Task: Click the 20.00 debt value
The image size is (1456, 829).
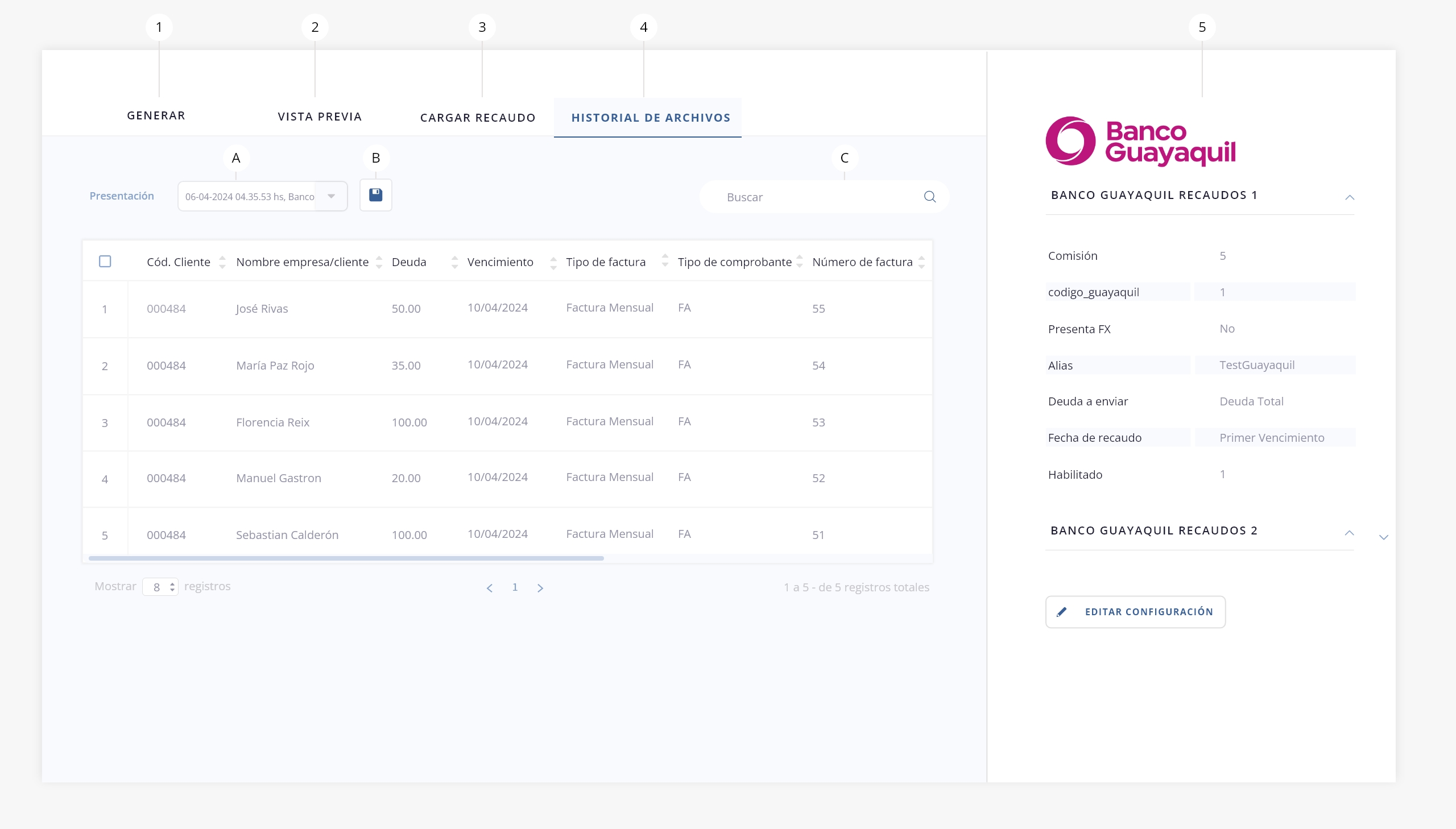Action: pyautogui.click(x=406, y=478)
